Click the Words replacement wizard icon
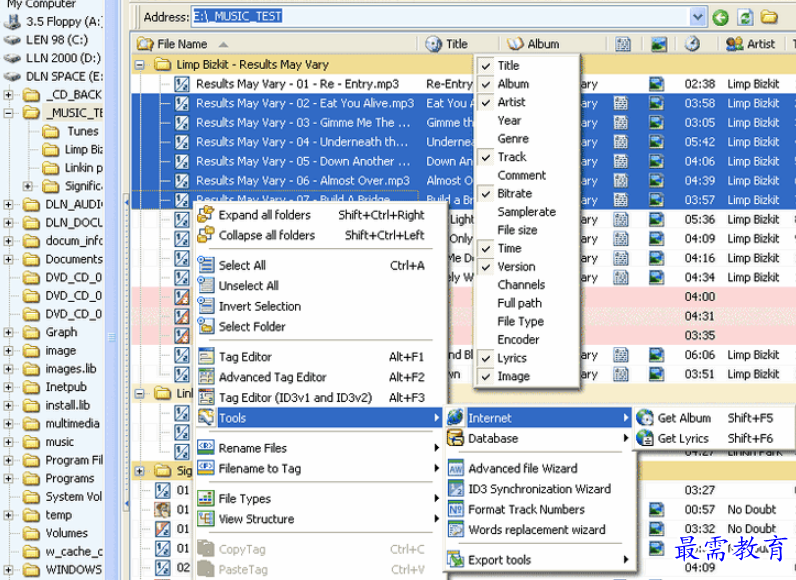The image size is (796, 580). [x=456, y=530]
